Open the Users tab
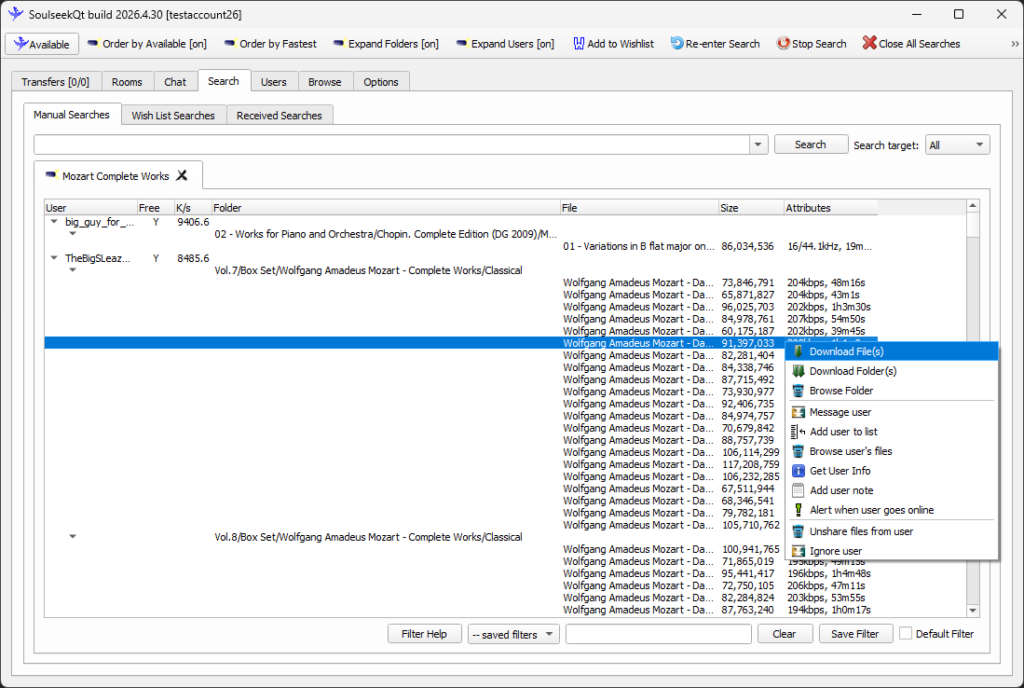 point(274,82)
